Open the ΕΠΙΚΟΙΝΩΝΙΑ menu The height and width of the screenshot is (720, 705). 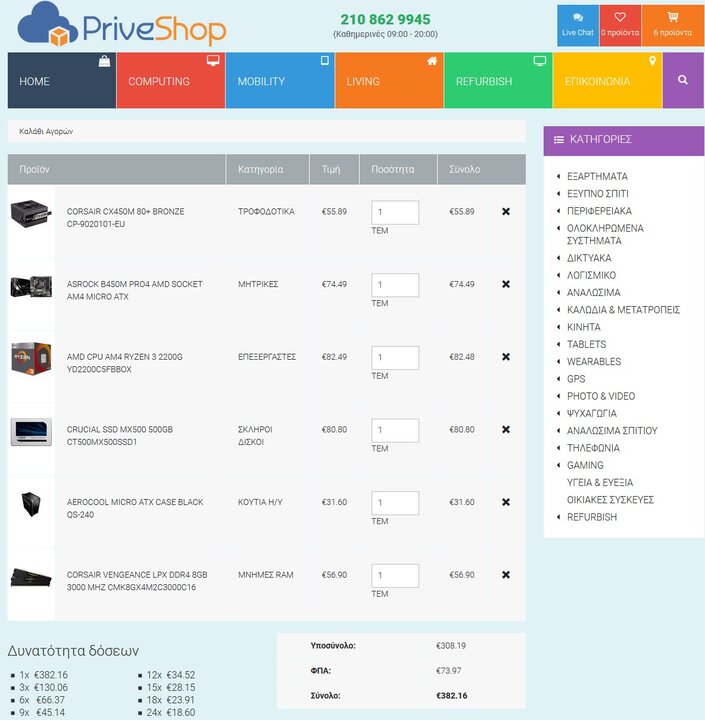(607, 80)
